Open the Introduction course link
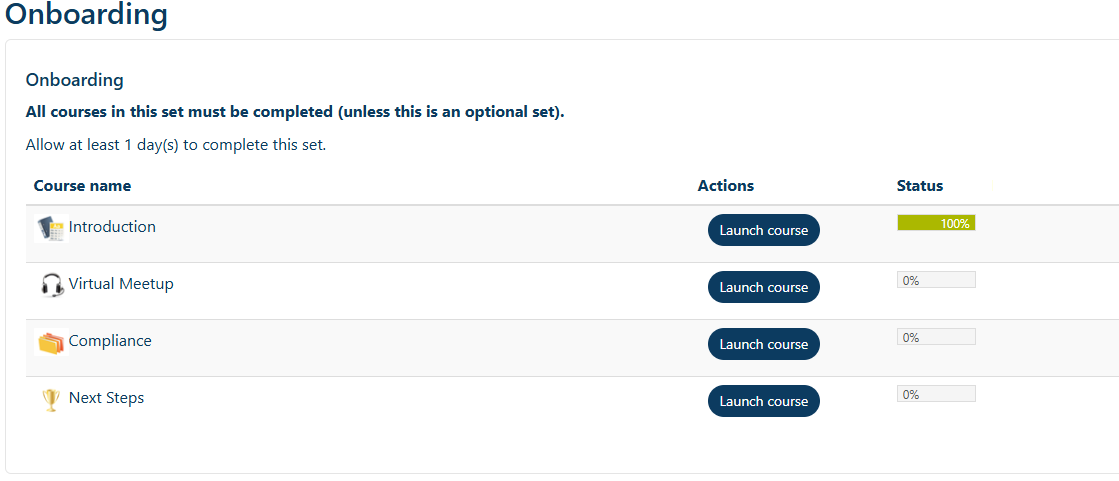The width and height of the screenshot is (1119, 481). click(x=112, y=226)
